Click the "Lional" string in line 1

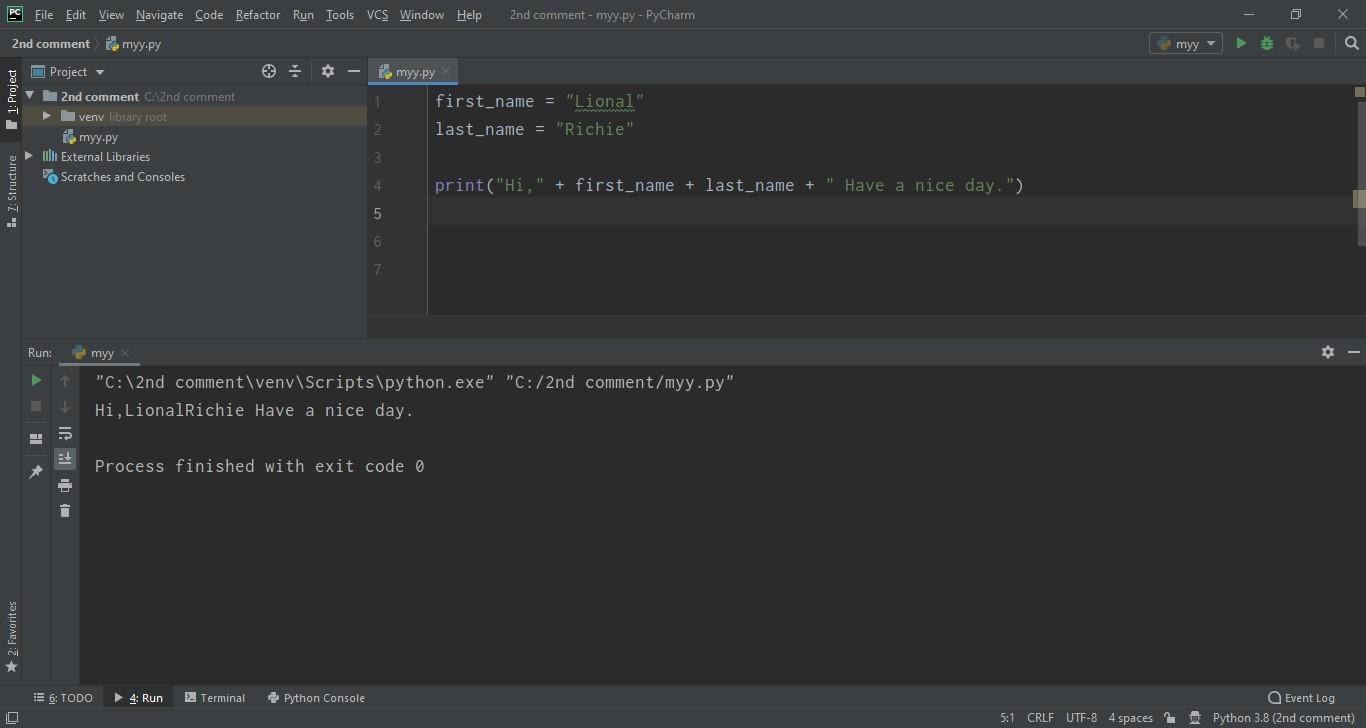pos(604,101)
